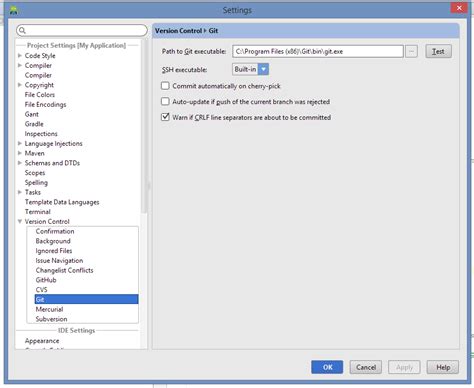
Task: Click the Maven label
Action: [x=34, y=153]
